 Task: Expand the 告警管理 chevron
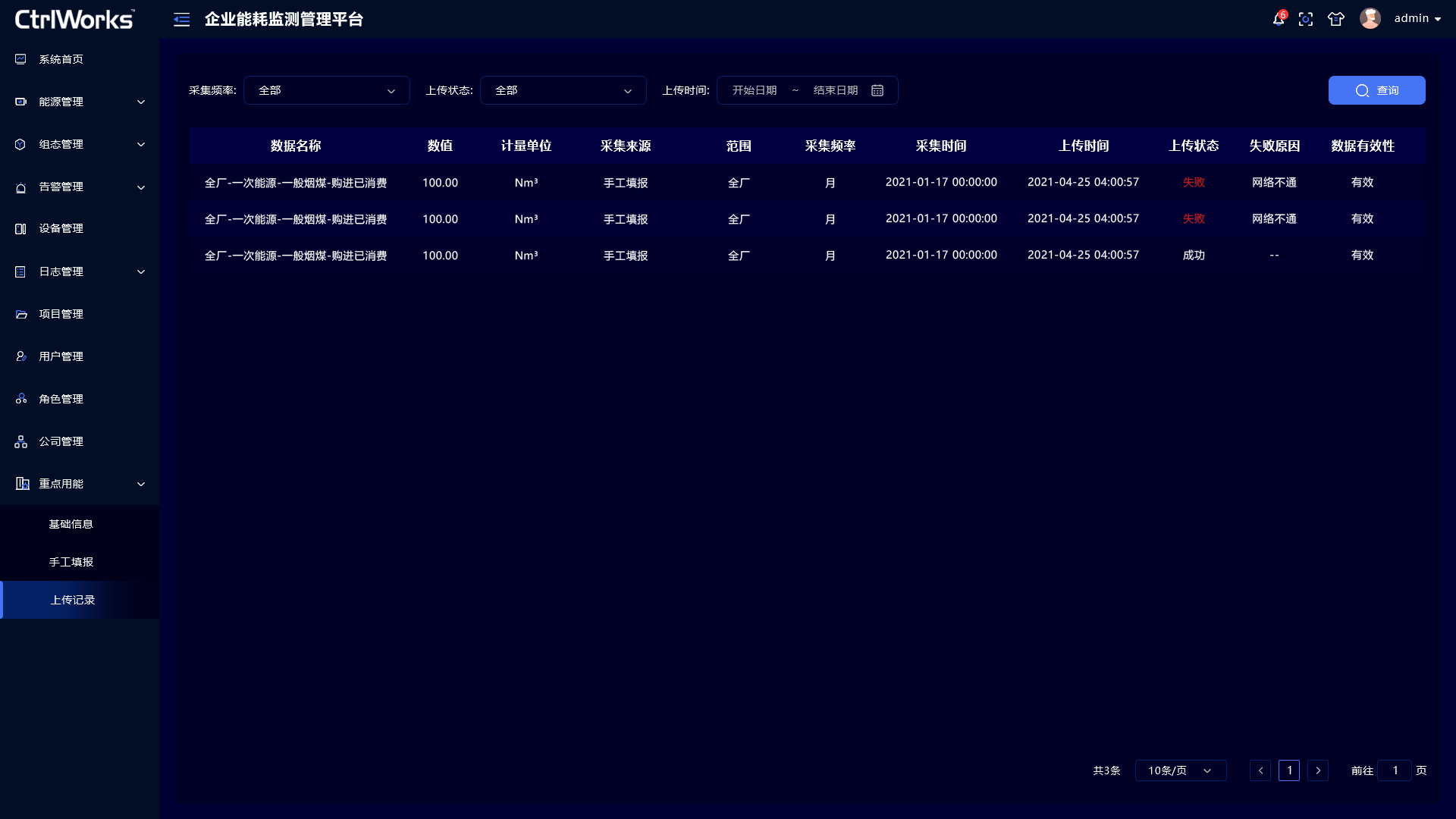tap(141, 187)
